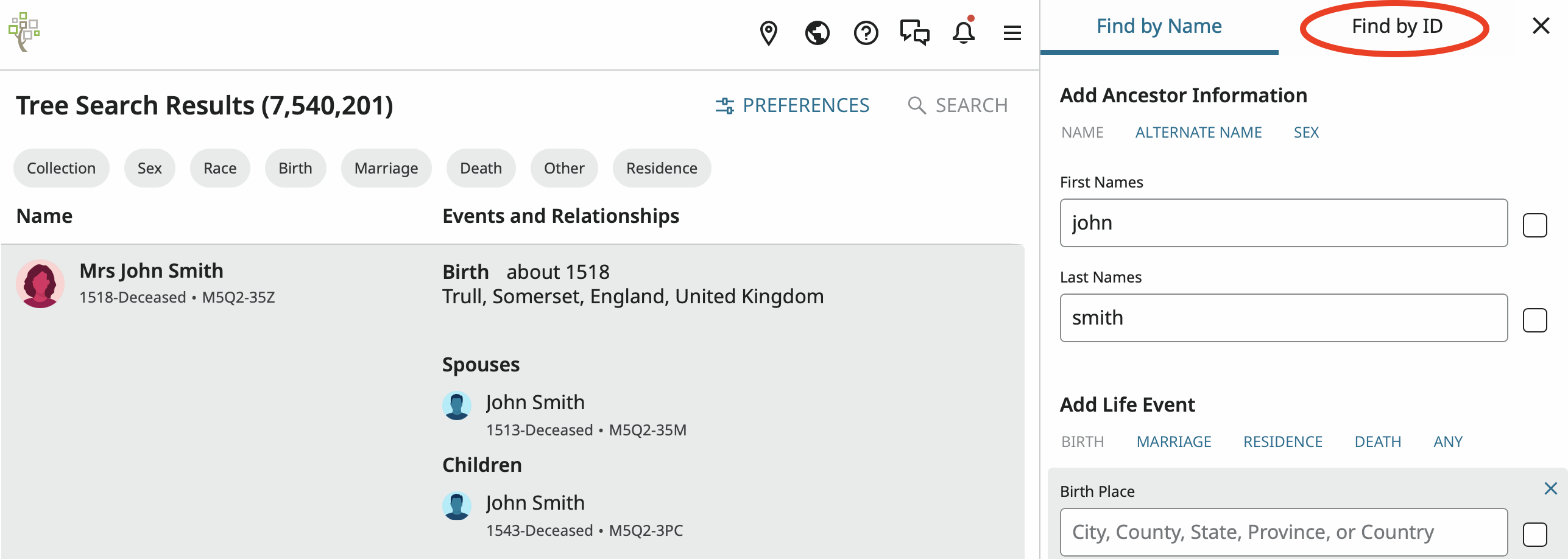Expand the Collection filter chip
The height and width of the screenshot is (559, 1568).
click(x=61, y=168)
